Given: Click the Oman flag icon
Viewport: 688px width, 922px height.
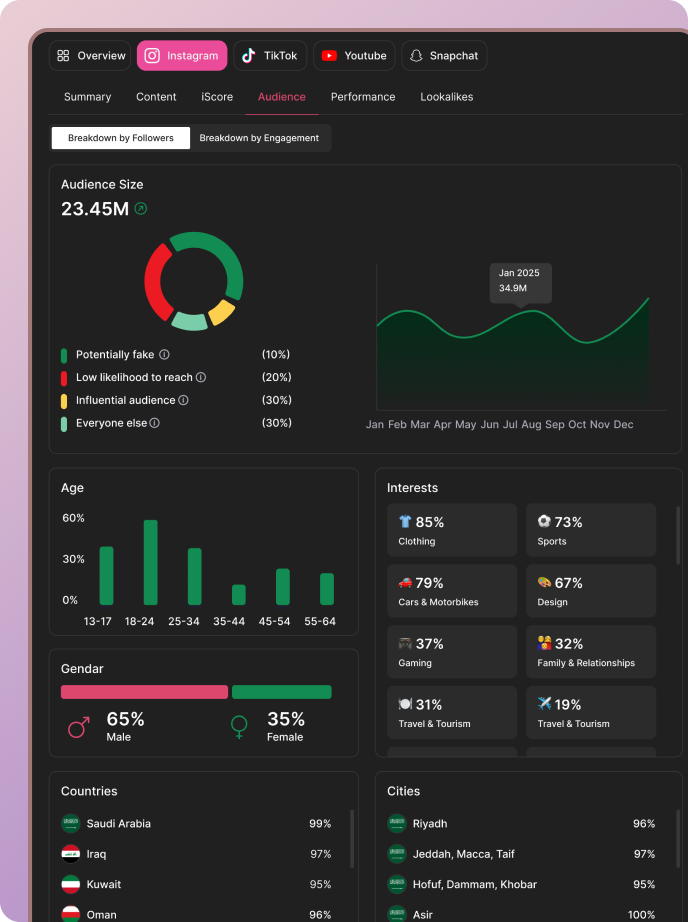Looking at the screenshot, I should point(71,914).
